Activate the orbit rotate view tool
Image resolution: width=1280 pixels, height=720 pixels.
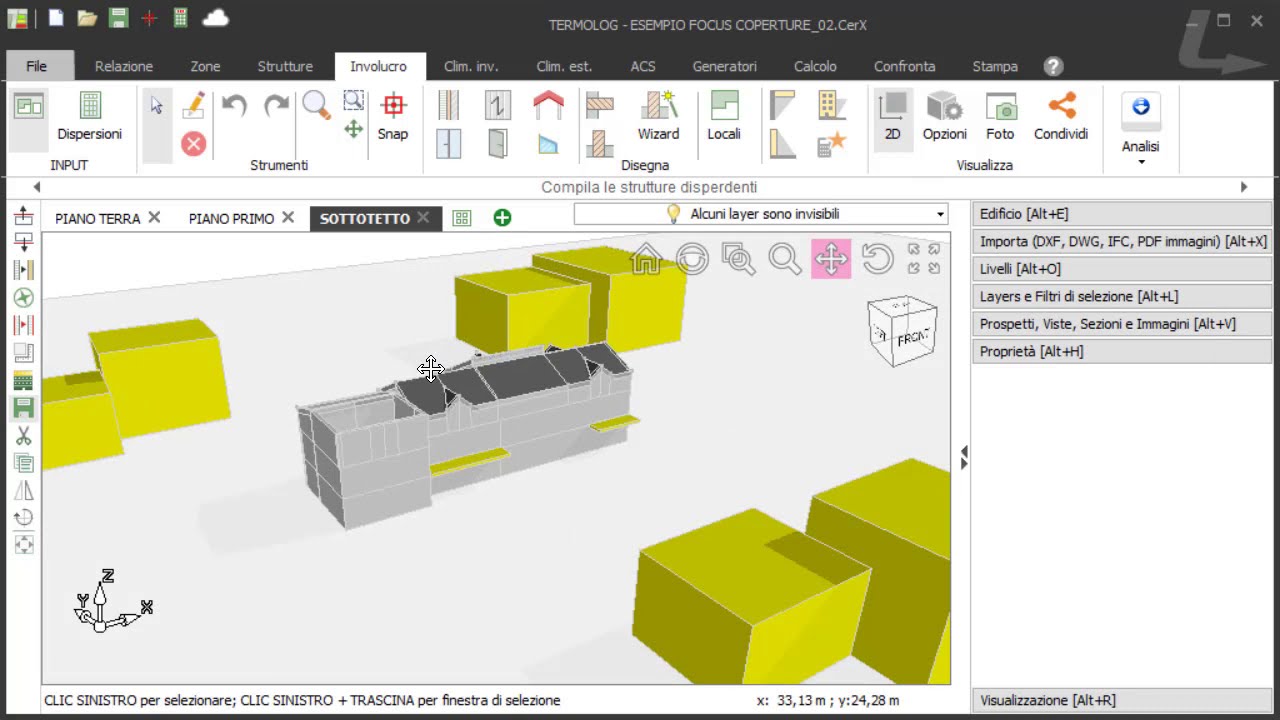click(692, 259)
